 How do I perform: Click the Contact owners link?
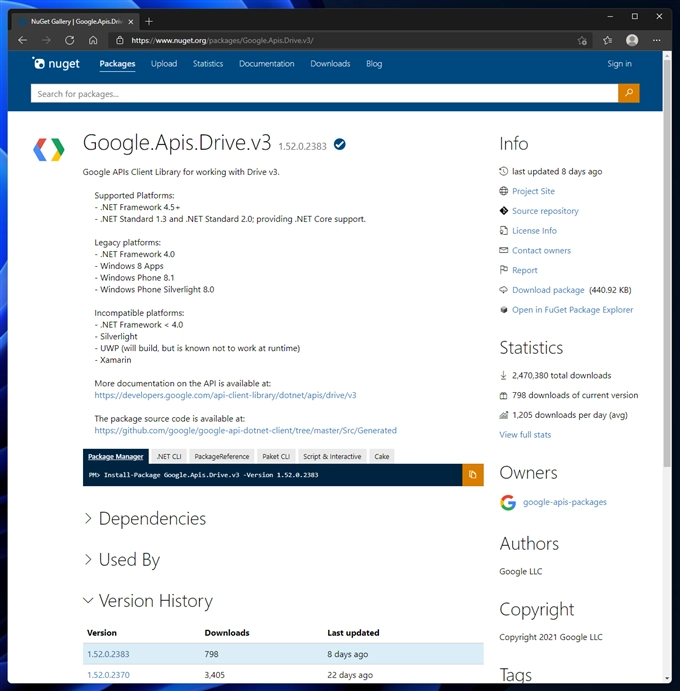click(541, 250)
